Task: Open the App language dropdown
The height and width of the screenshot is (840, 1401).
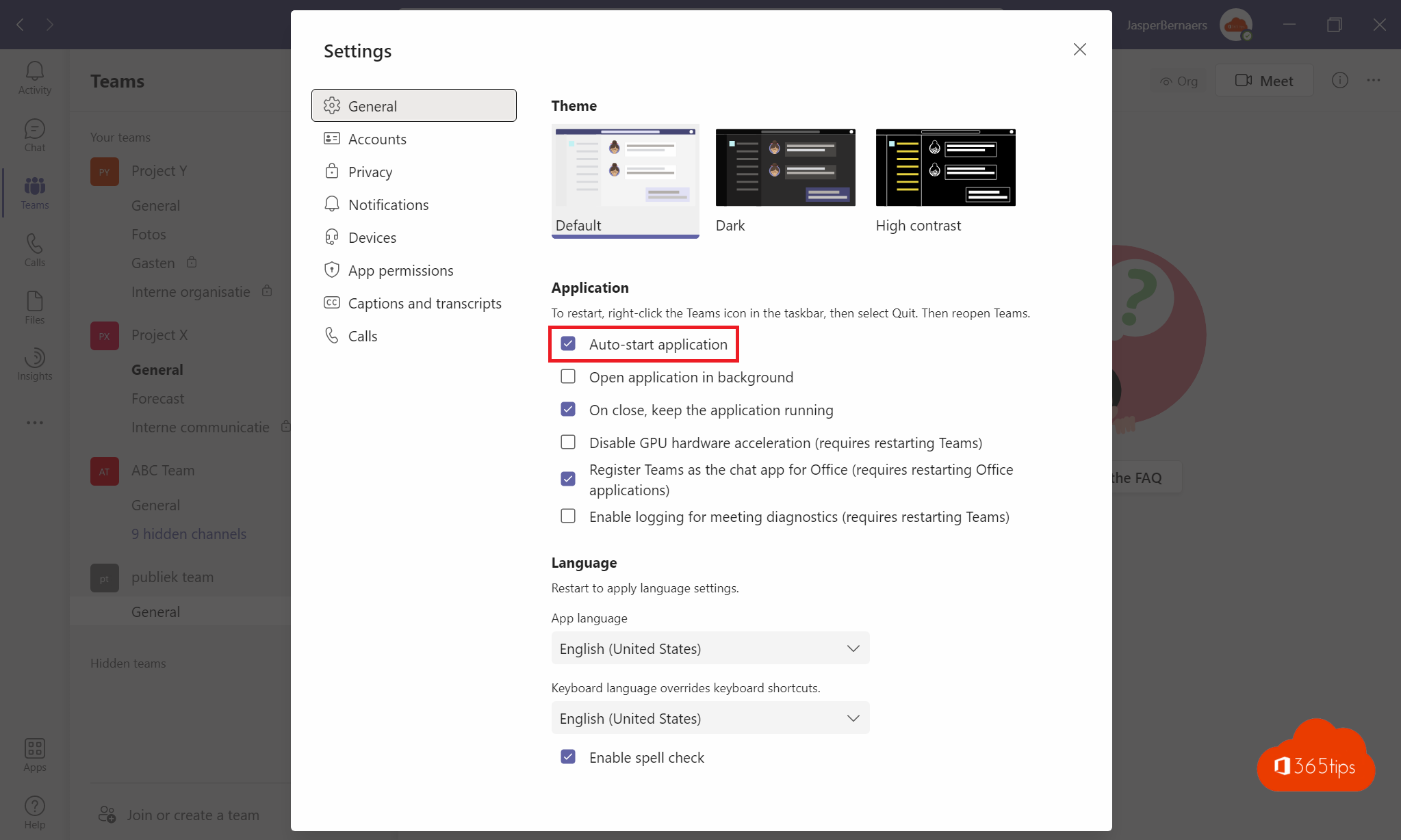Action: tap(710, 648)
